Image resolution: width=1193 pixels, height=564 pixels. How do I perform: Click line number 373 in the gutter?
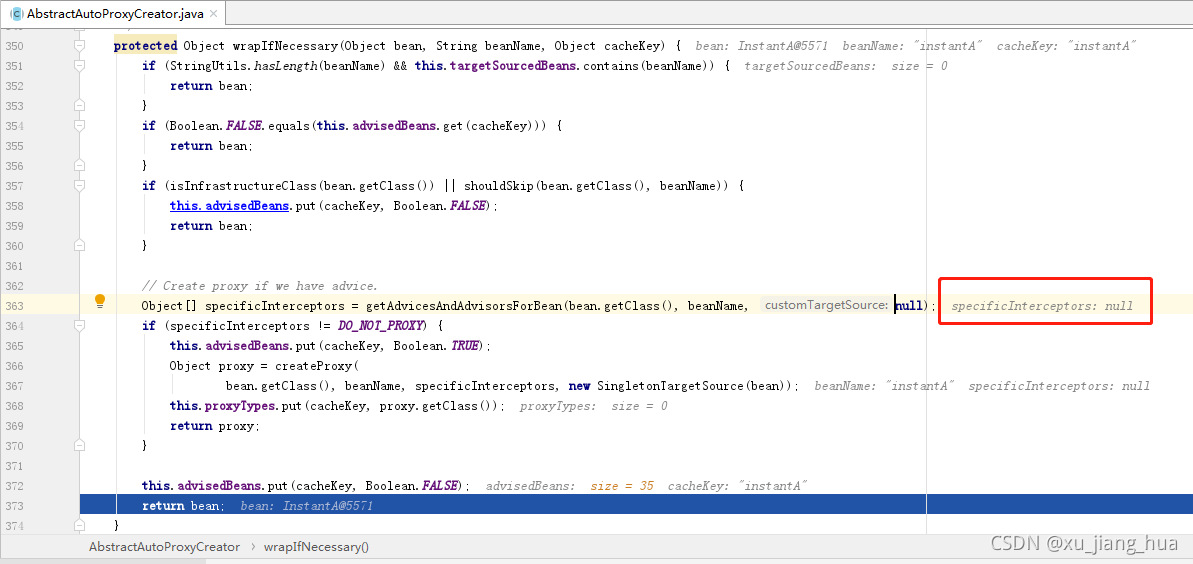14,506
